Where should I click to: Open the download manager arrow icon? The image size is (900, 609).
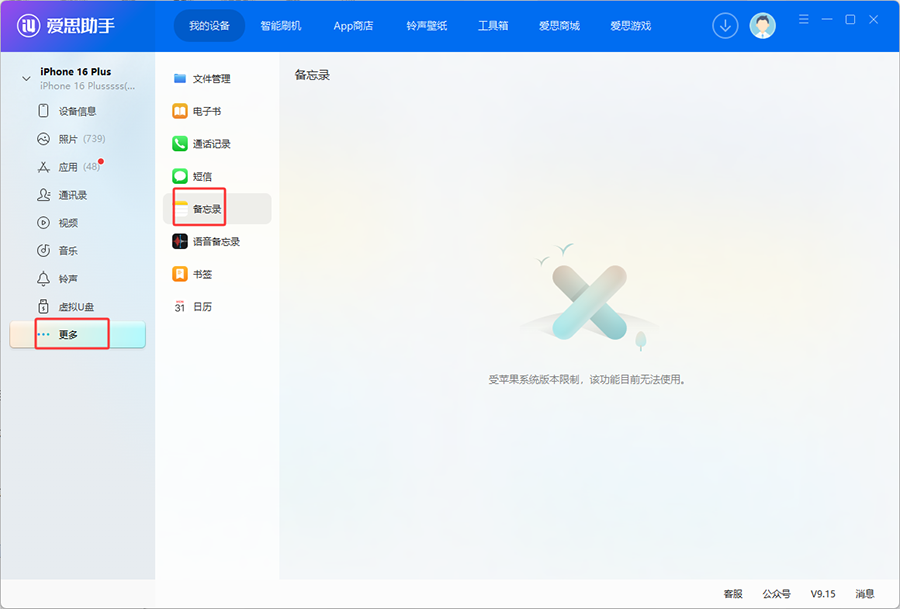pos(725,26)
